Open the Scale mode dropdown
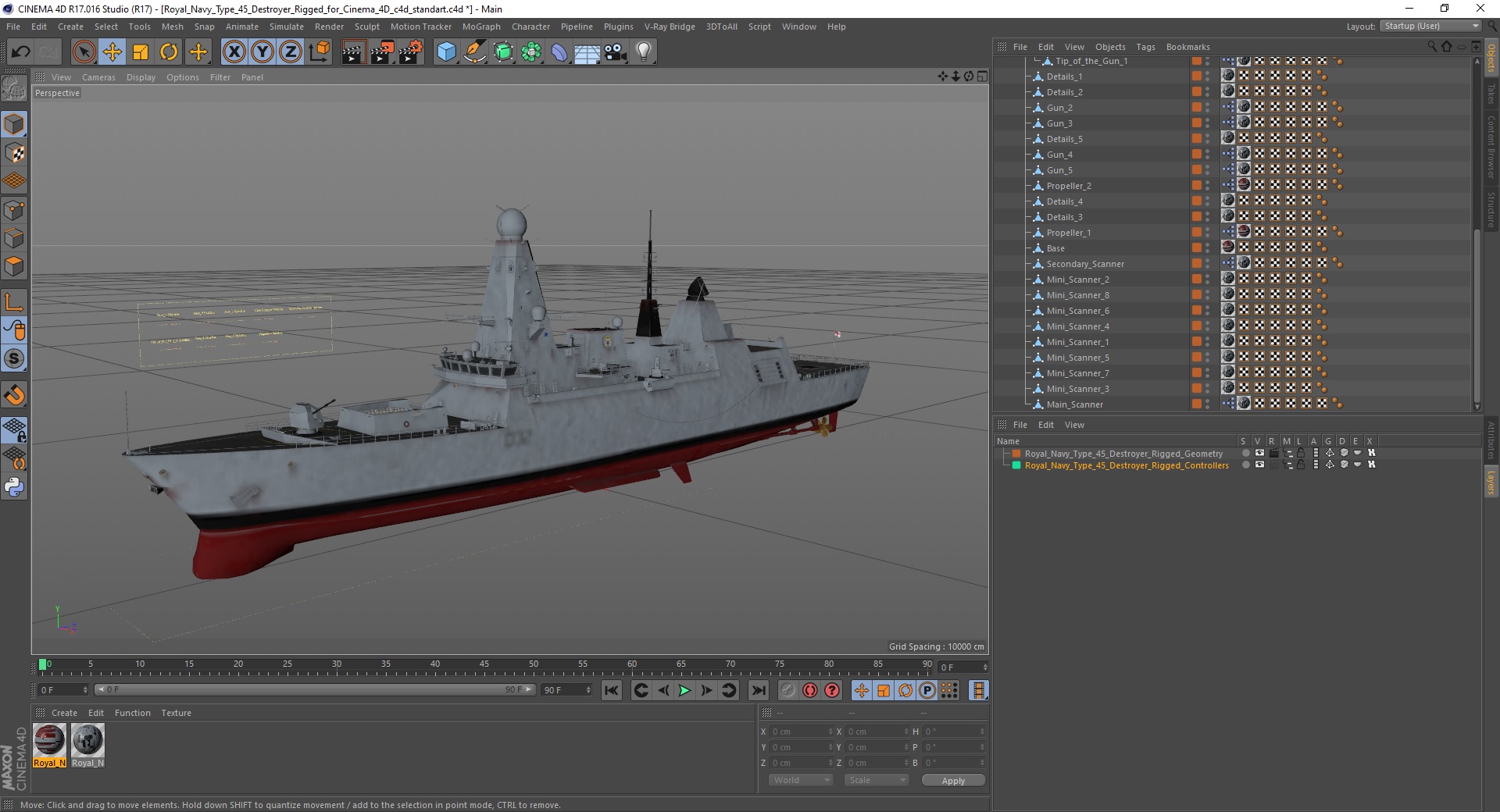The height and width of the screenshot is (812, 1500). point(877,780)
